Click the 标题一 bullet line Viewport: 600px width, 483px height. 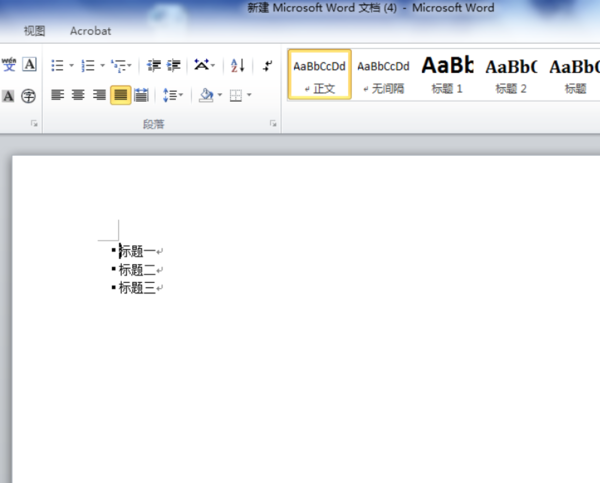tap(137, 251)
